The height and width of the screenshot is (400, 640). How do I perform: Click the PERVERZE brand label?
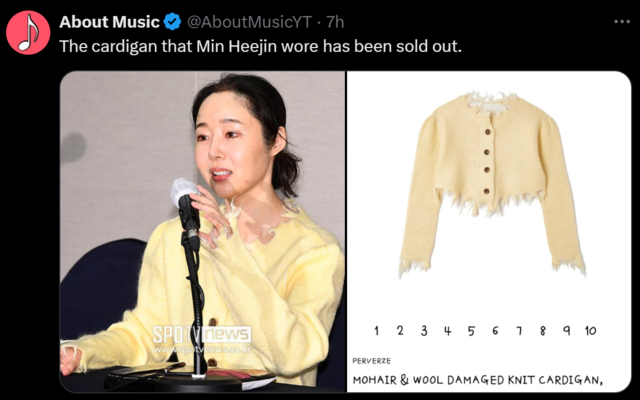click(x=371, y=361)
